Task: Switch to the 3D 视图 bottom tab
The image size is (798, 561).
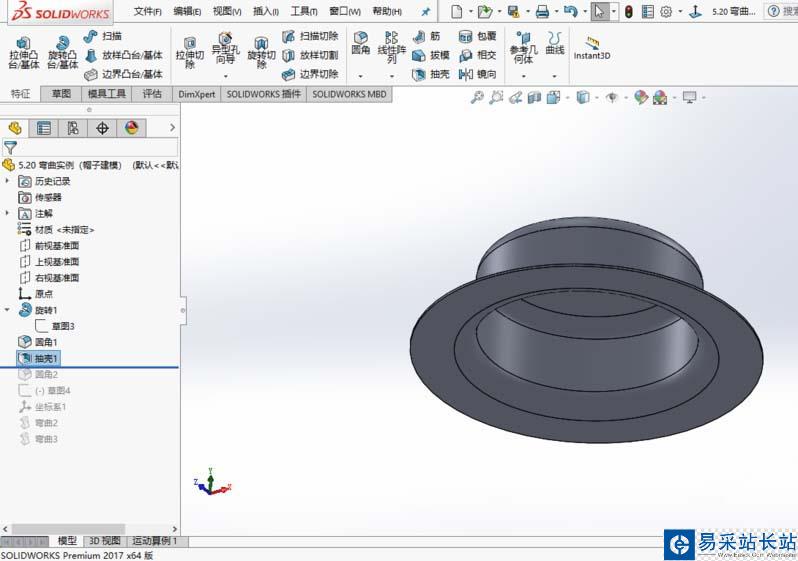Action: [x=105, y=541]
